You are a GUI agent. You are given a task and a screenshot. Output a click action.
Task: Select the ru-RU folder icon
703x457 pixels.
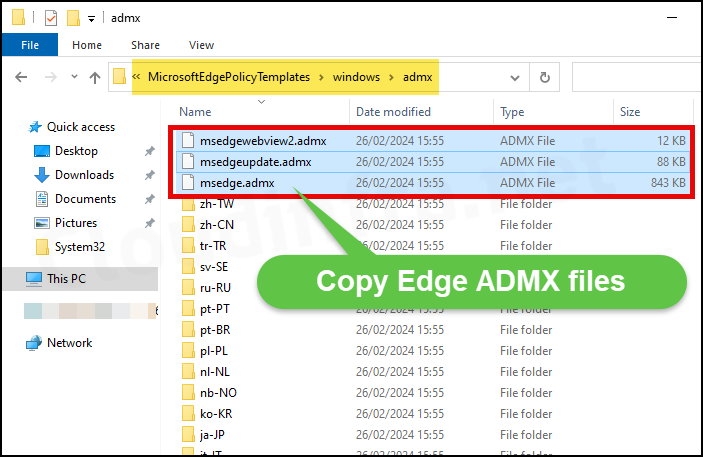188,287
